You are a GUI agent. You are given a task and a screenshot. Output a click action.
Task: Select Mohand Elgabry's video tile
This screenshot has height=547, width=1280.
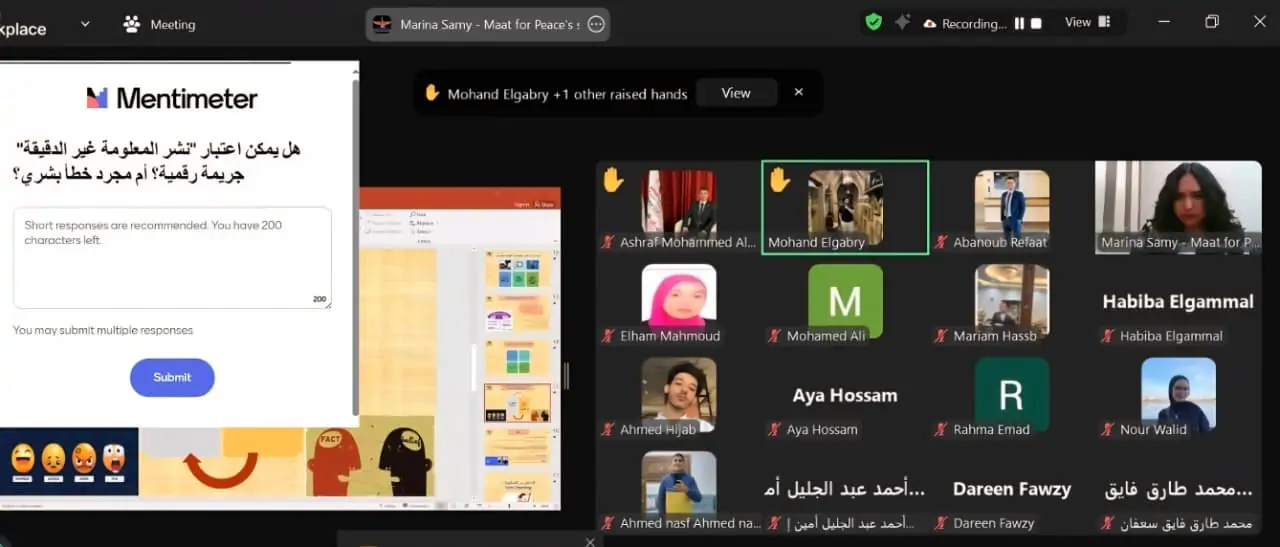point(845,207)
